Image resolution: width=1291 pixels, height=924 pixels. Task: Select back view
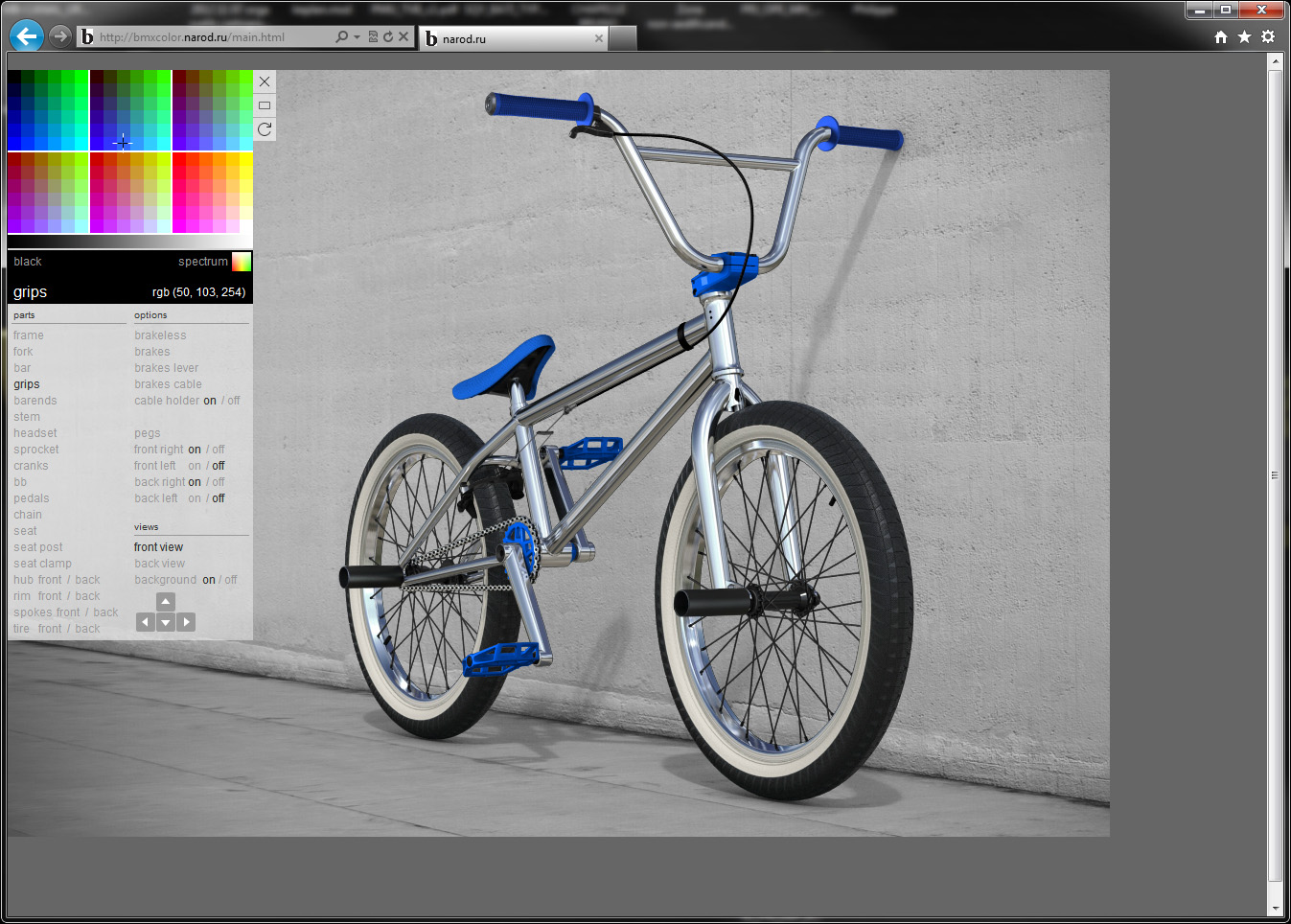tap(159, 564)
